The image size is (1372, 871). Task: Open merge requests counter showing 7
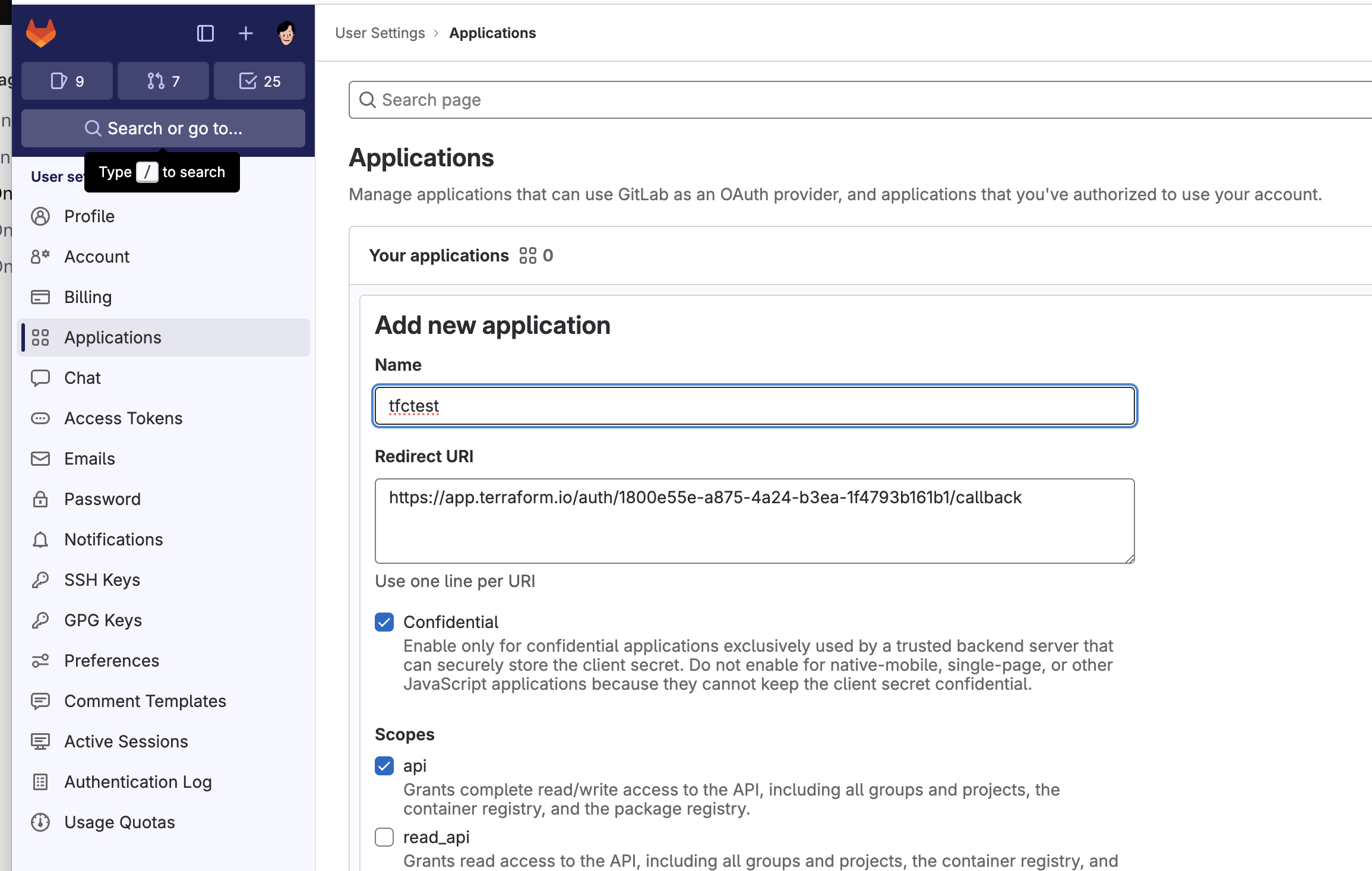click(x=163, y=81)
